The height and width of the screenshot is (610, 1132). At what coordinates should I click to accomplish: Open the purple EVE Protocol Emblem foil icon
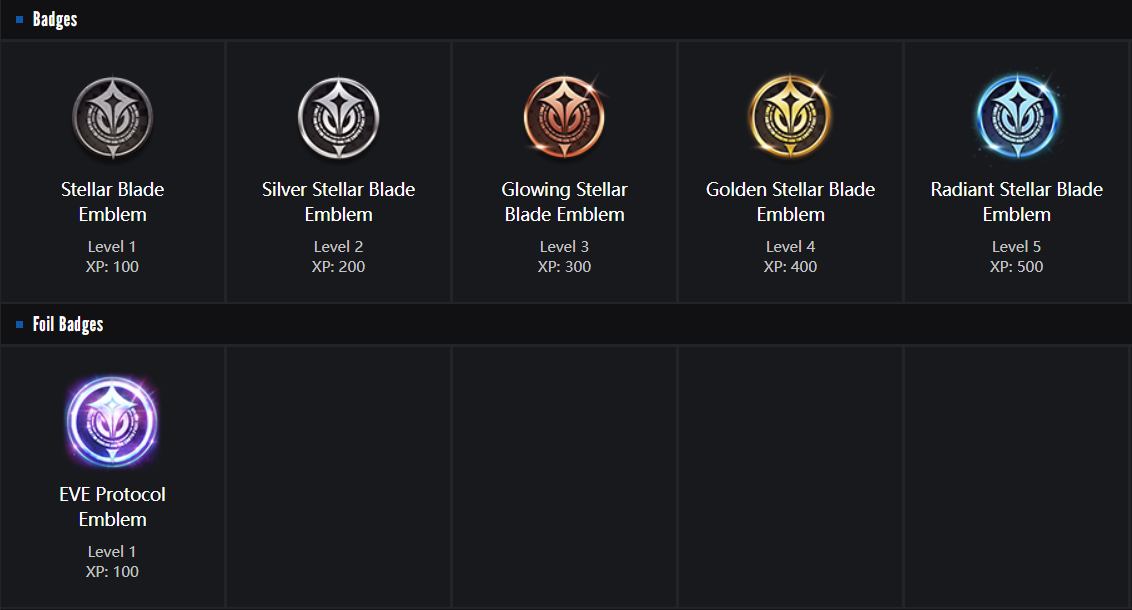tap(113, 423)
